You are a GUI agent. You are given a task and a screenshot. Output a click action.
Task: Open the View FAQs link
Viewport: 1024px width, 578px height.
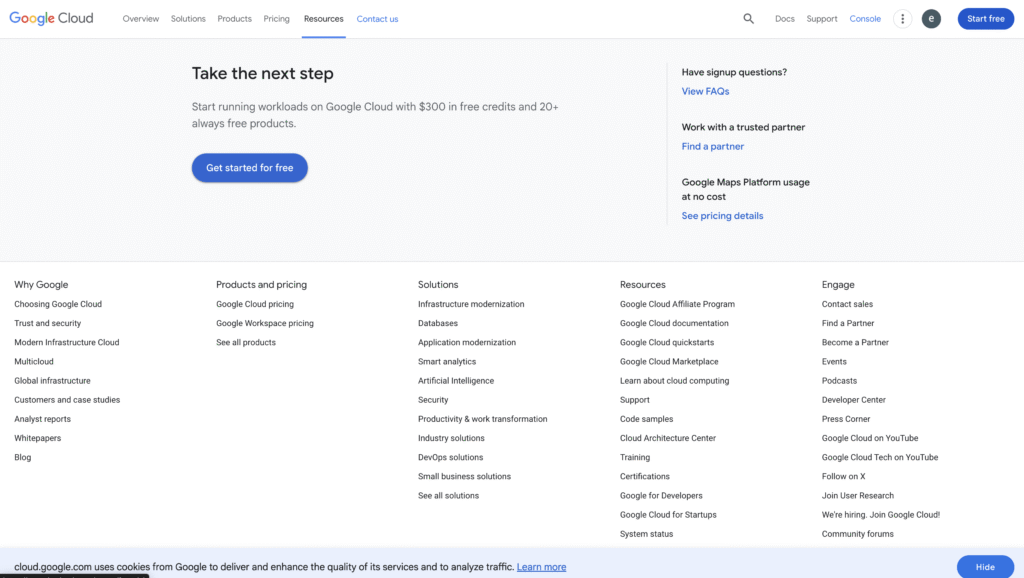point(705,91)
